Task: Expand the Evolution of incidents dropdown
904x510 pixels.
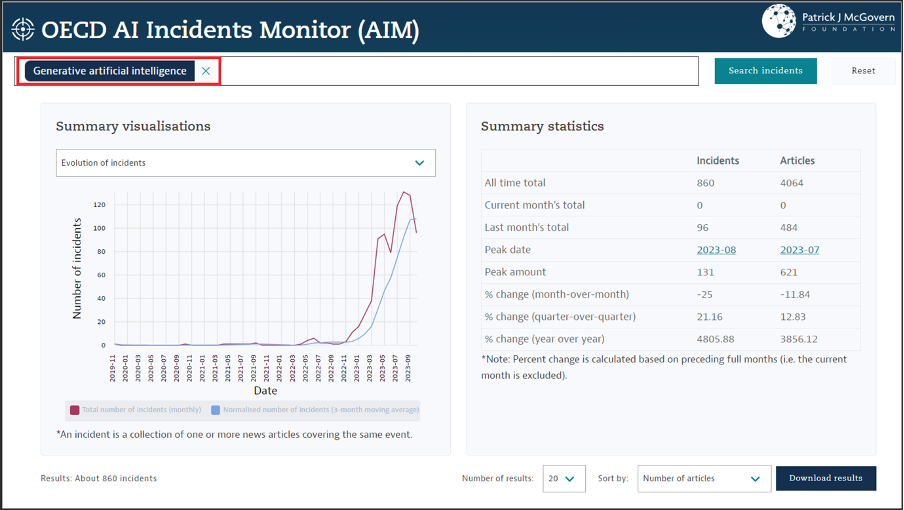Action: 246,163
